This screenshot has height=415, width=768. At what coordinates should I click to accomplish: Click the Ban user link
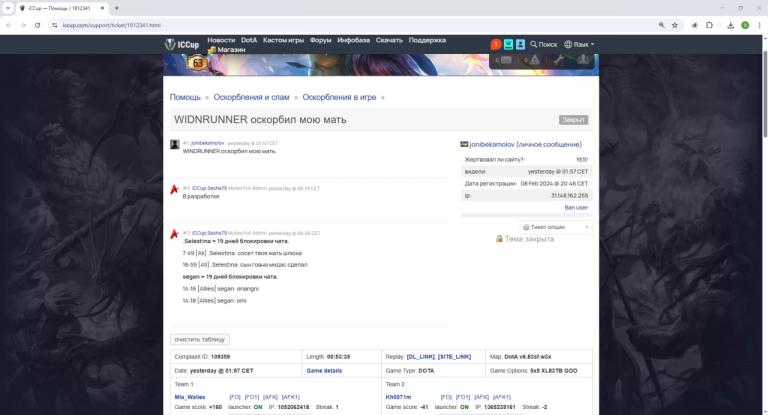576,208
